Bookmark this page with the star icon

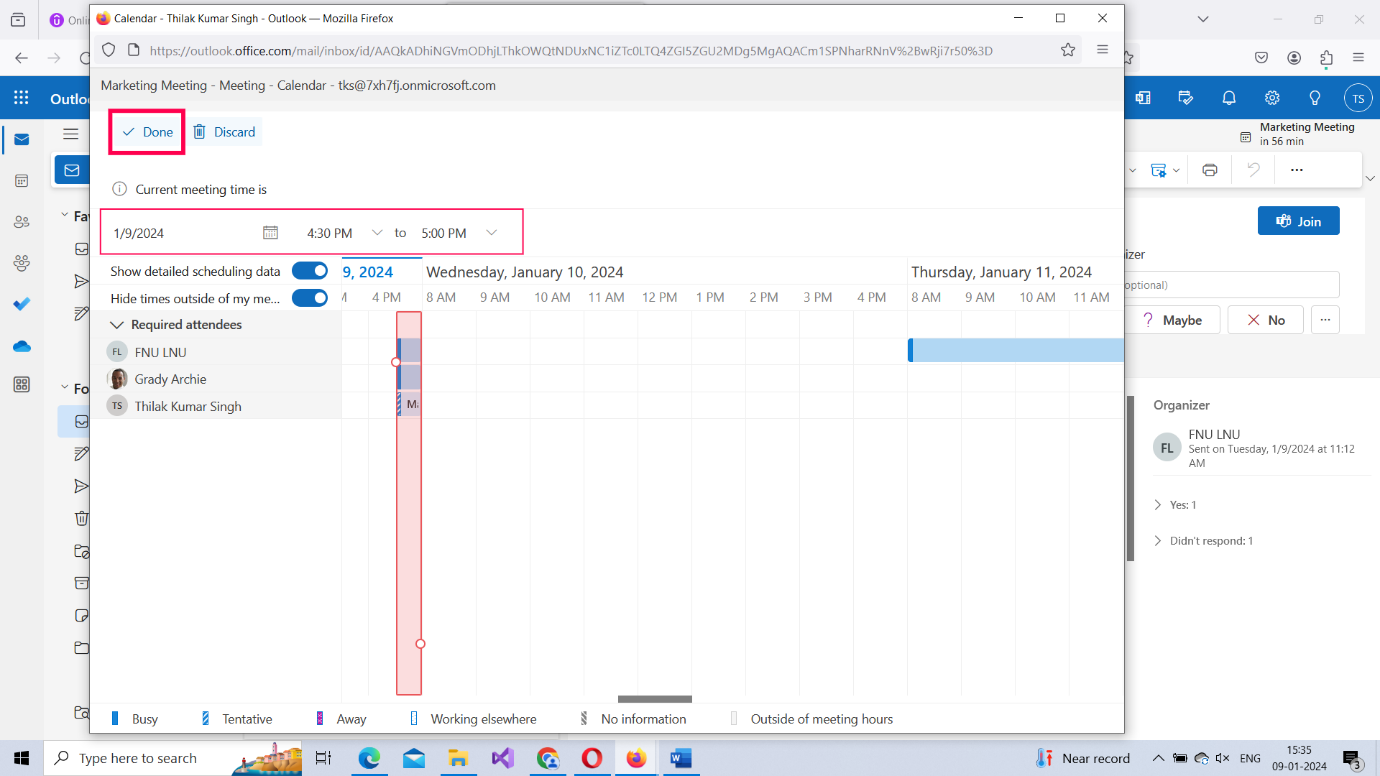pyautogui.click(x=1068, y=50)
